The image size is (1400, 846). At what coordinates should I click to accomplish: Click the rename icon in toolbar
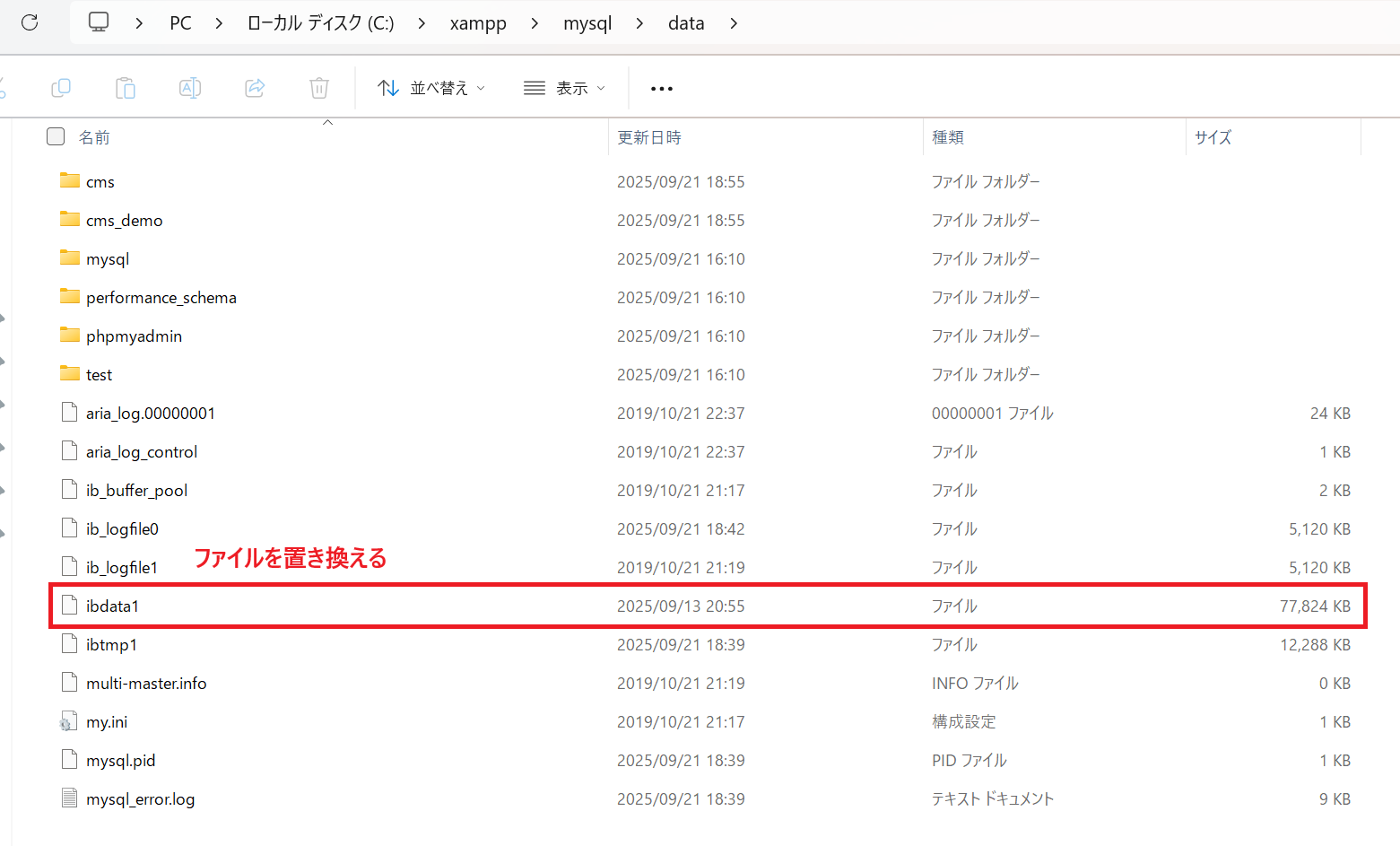coord(190,88)
